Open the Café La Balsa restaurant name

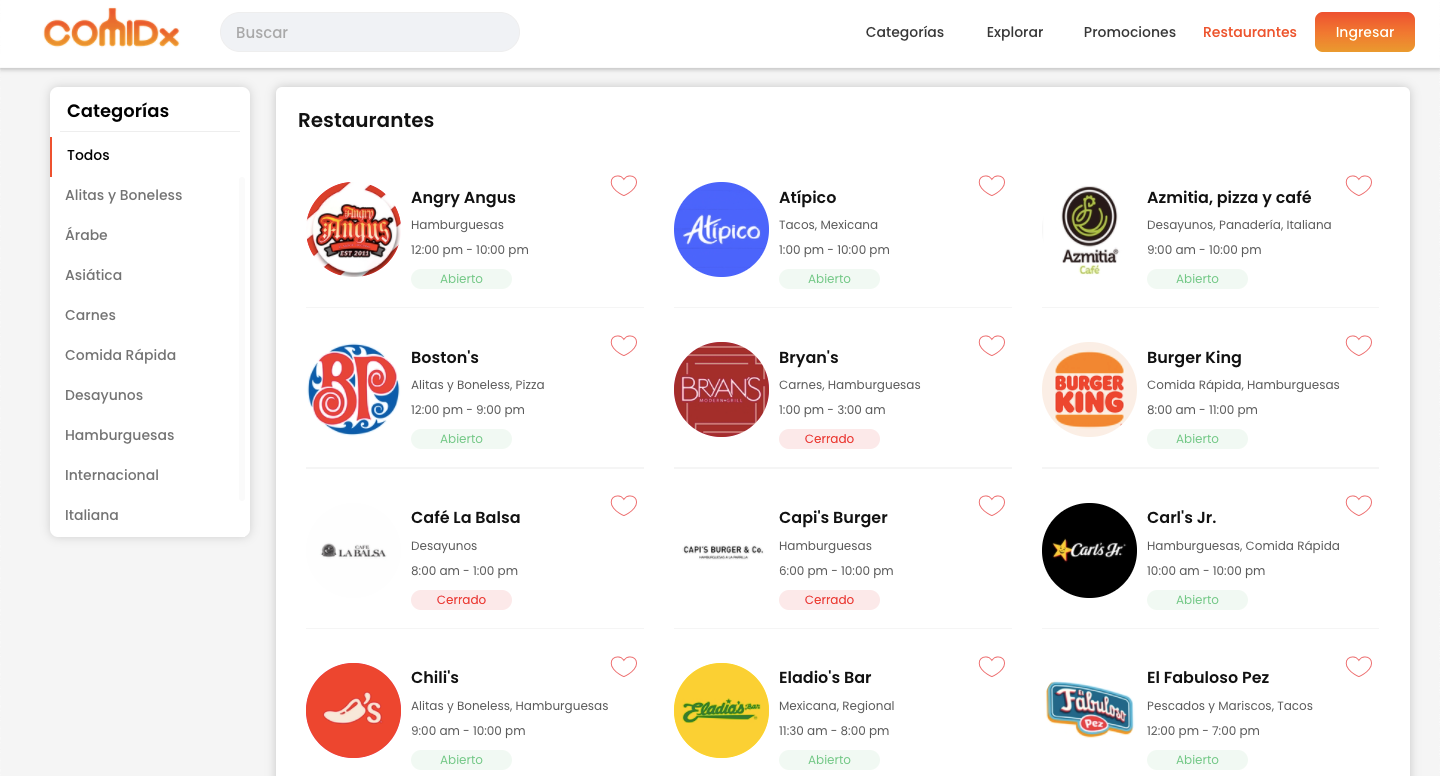(x=466, y=518)
